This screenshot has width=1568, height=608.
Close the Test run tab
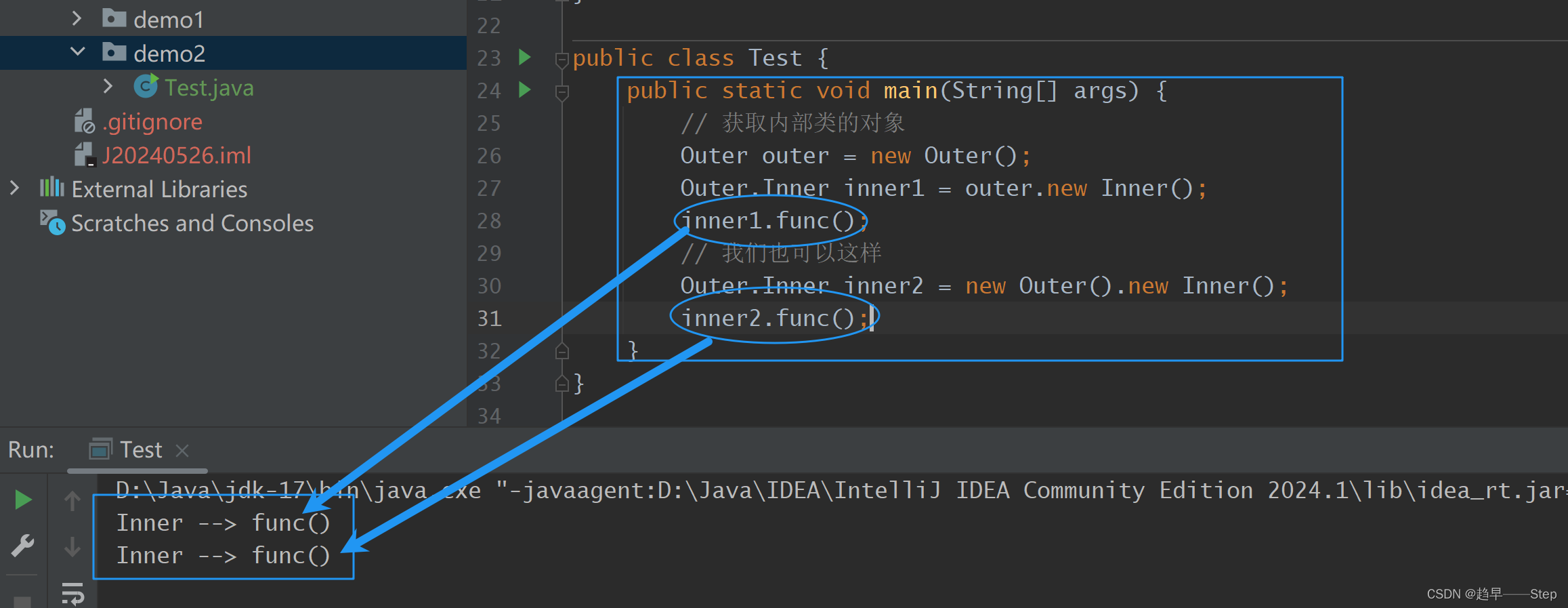[182, 450]
